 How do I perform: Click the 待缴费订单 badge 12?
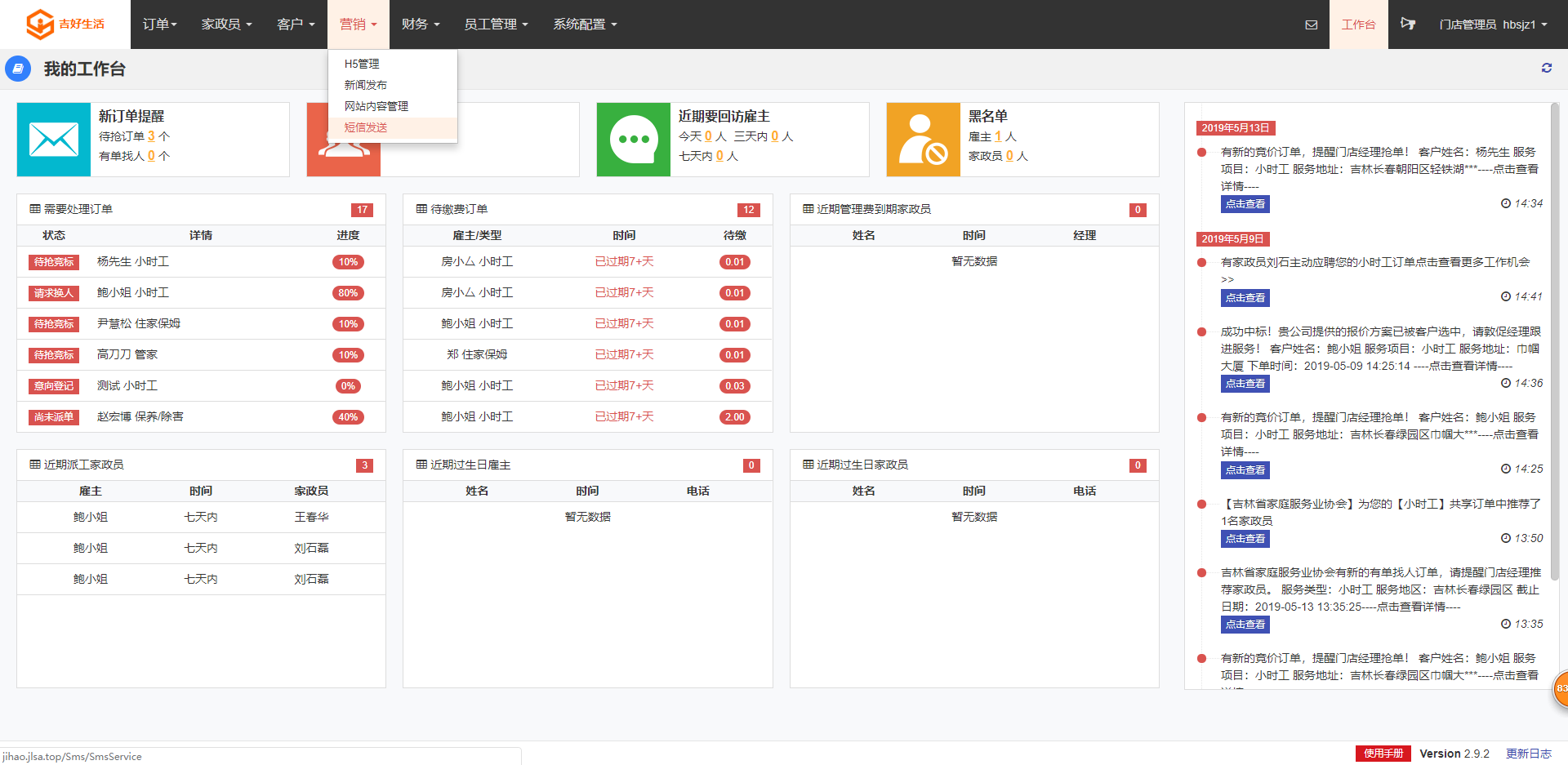[748, 210]
